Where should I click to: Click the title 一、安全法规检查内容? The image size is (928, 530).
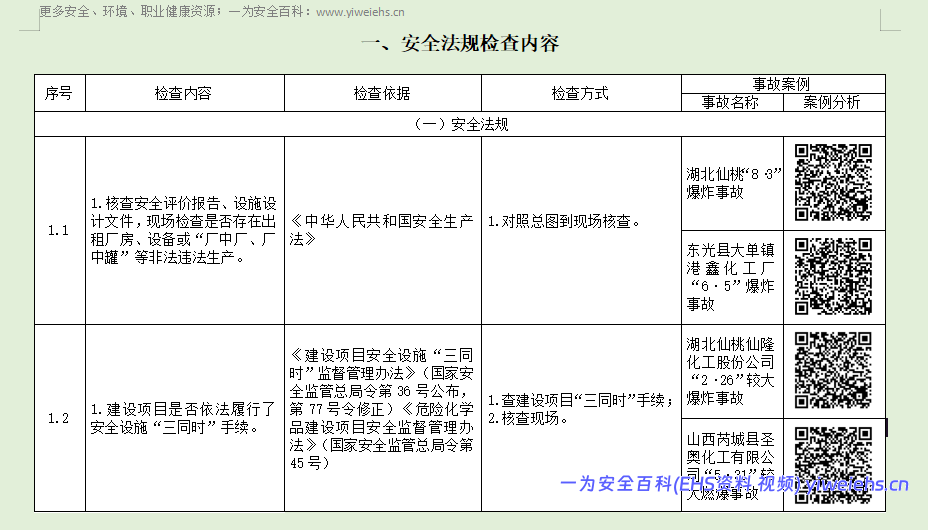coord(460,44)
